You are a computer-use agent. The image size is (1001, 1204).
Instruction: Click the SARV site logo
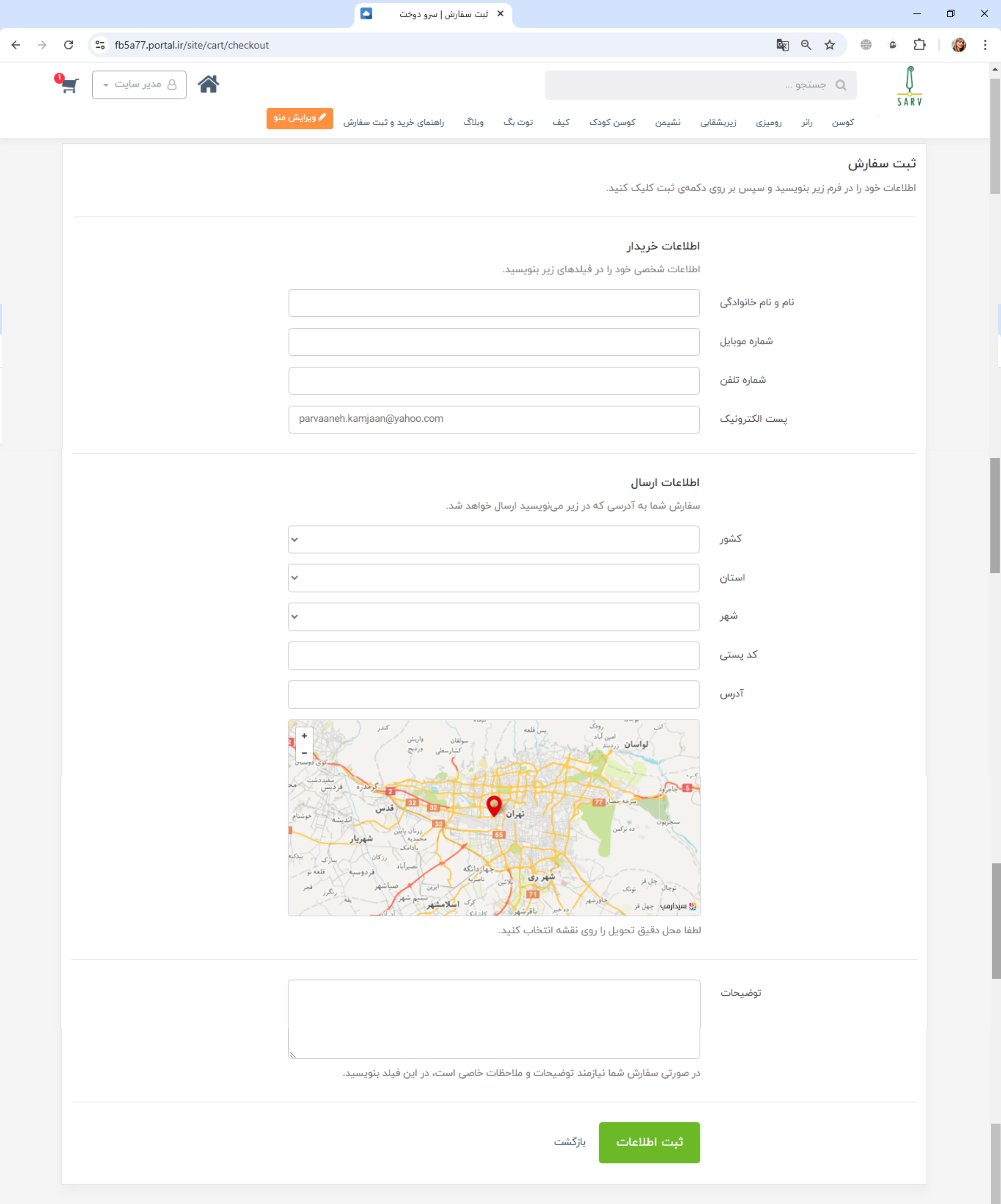point(909,87)
